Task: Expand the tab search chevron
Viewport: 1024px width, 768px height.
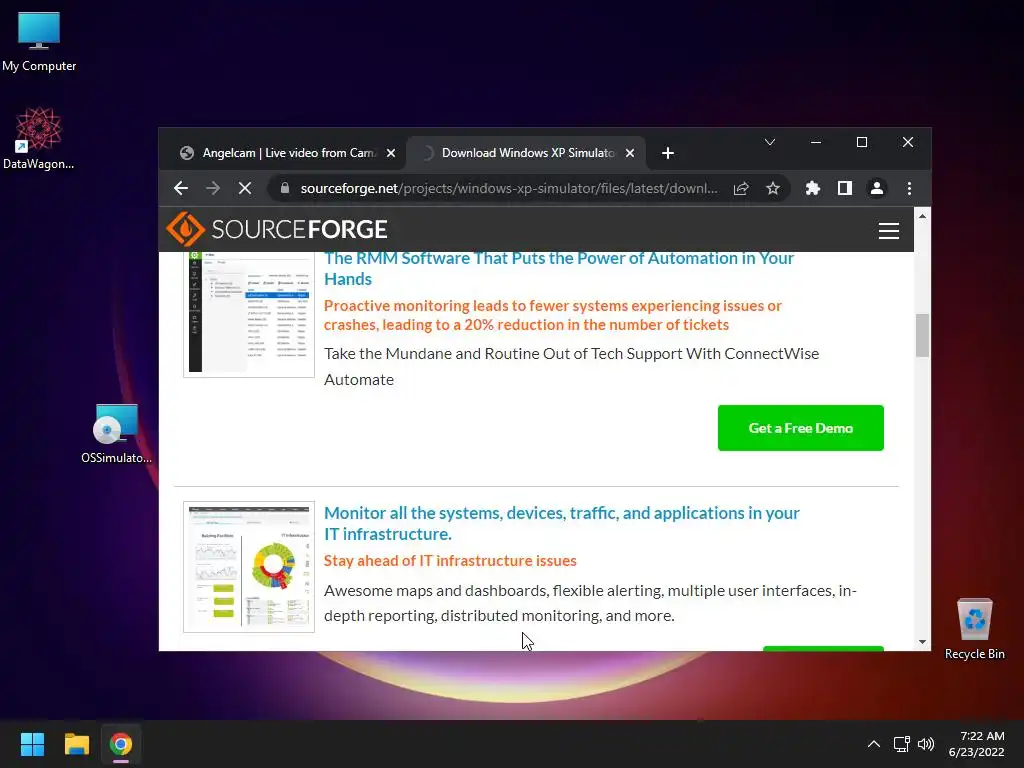Action: [x=770, y=142]
